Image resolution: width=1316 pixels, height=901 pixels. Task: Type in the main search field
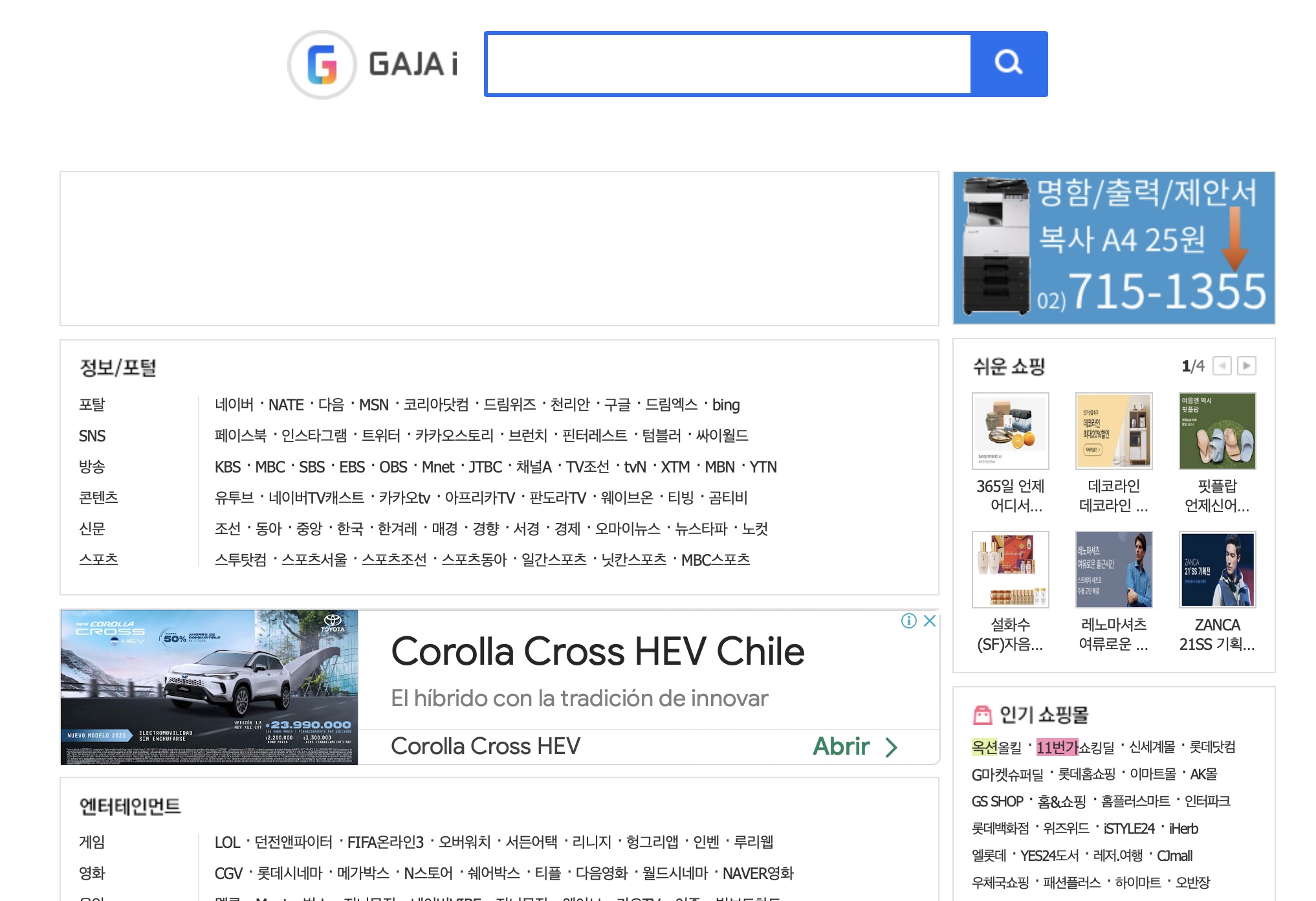[729, 64]
